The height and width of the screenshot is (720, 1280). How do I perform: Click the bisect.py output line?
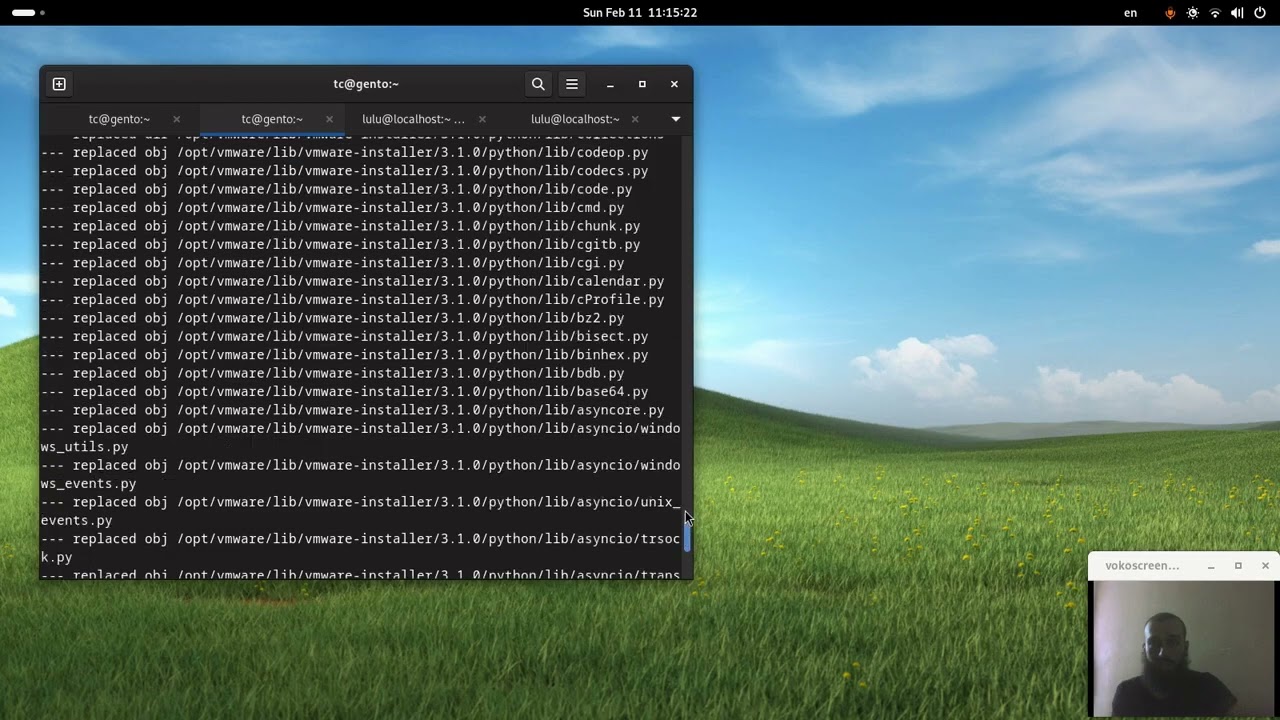click(345, 336)
